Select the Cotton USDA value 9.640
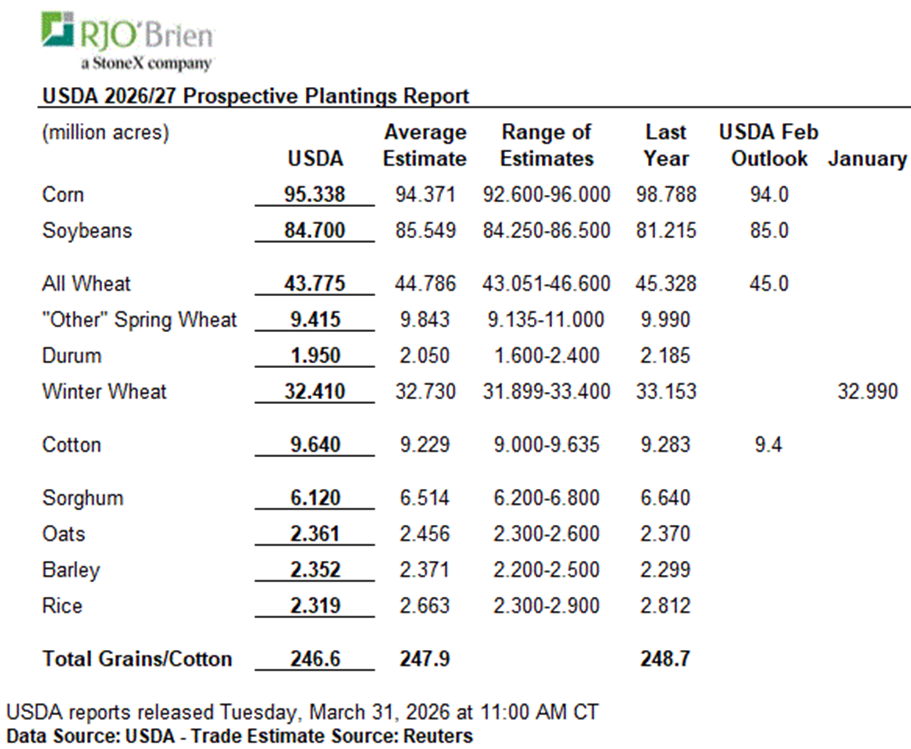Viewport: 911px width, 749px height. 314,445
